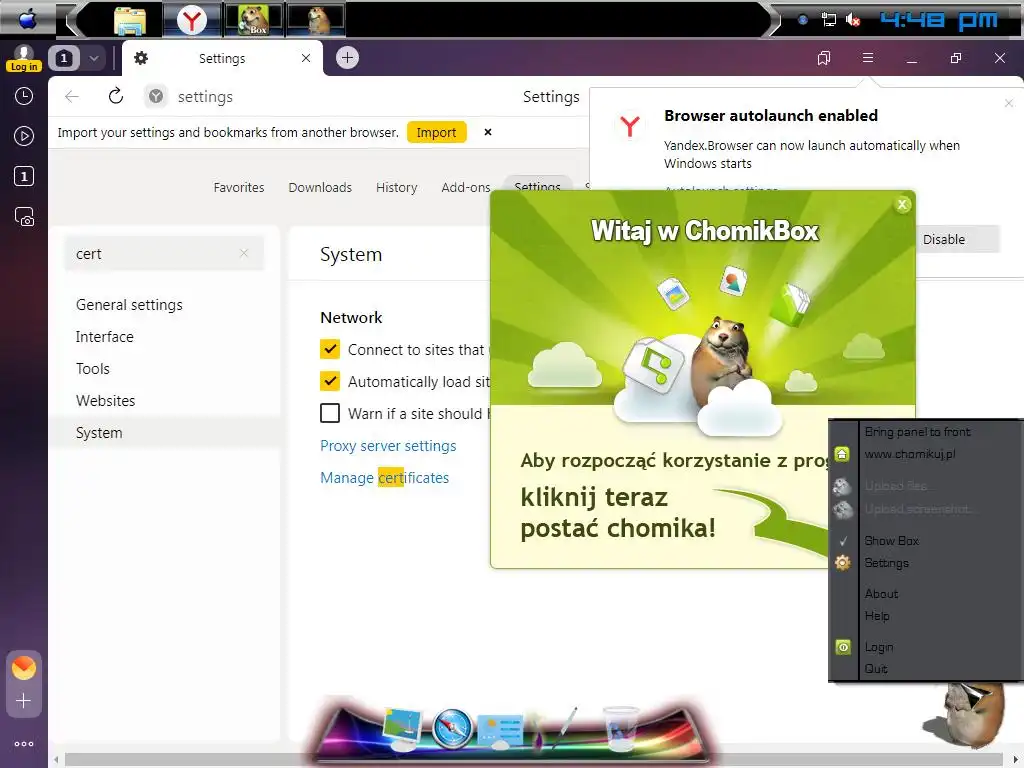Open Proxy server settings link
This screenshot has height=768, width=1024.
388,445
